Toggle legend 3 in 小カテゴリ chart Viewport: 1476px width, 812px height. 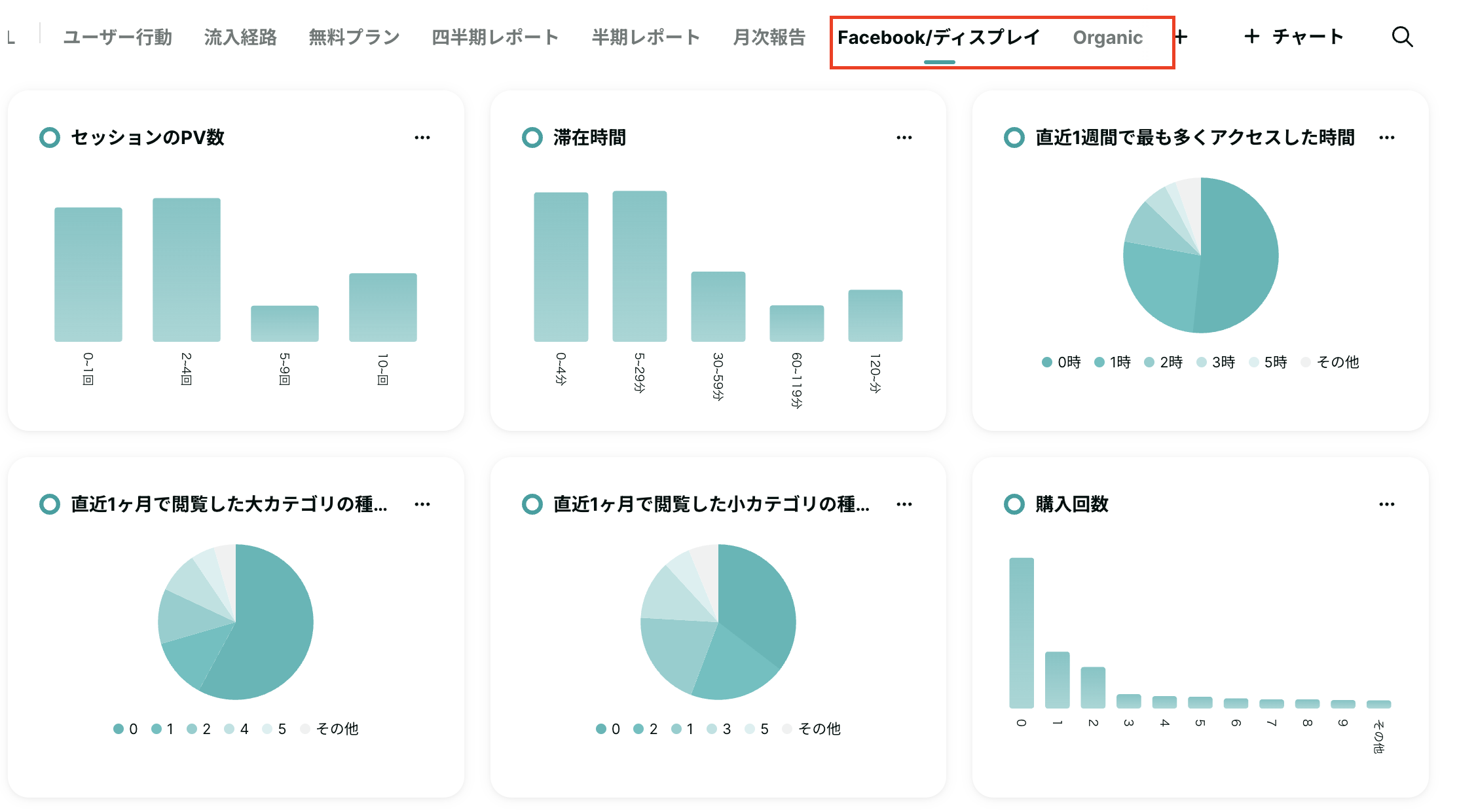[719, 729]
